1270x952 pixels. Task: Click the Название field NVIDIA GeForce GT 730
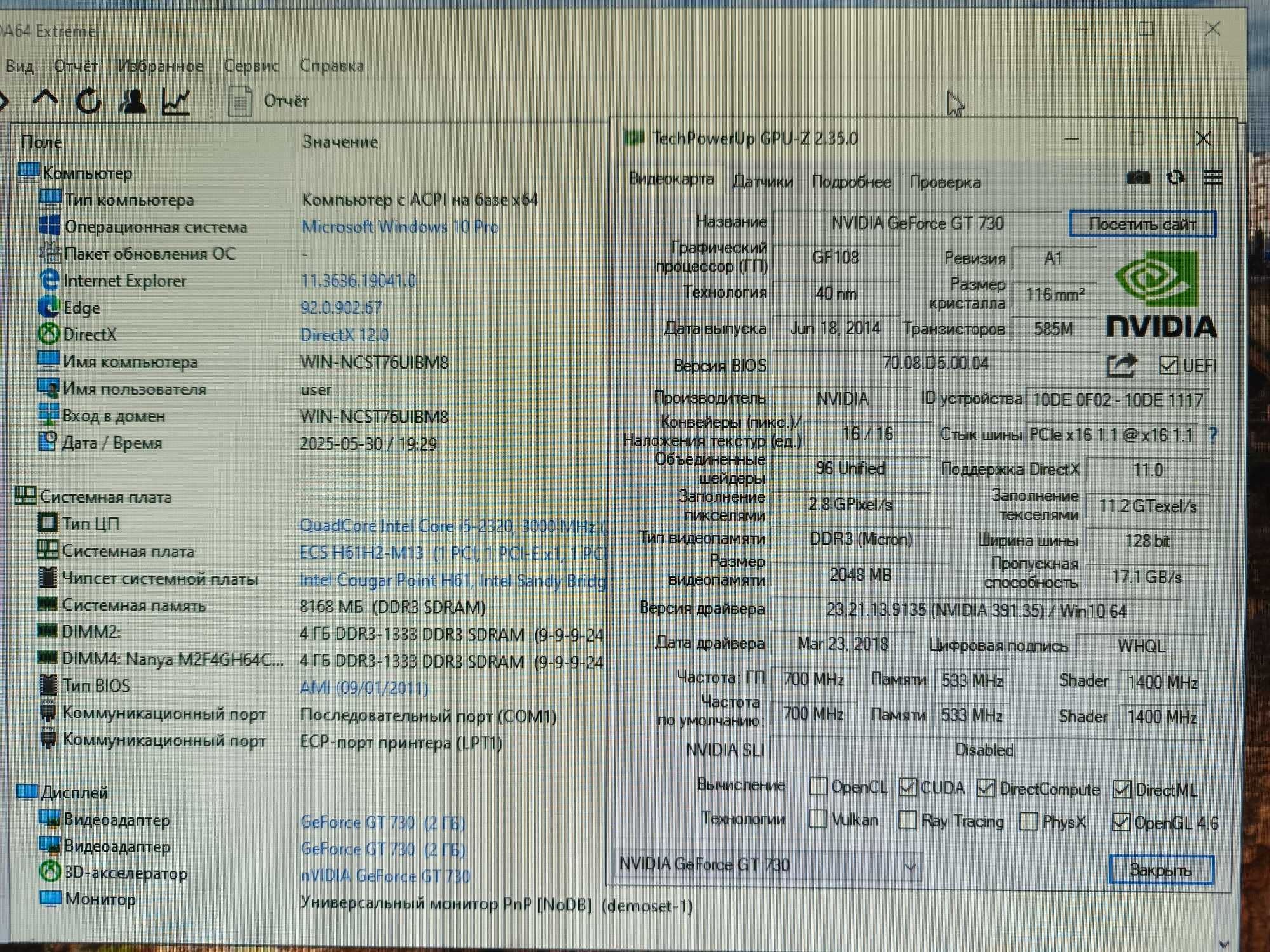[918, 223]
